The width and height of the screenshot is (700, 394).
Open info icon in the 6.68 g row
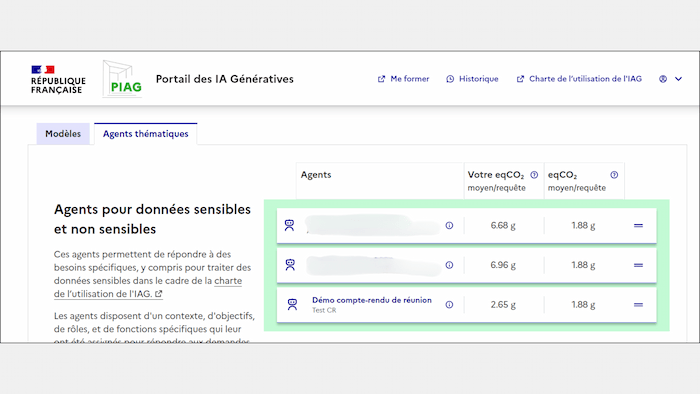coord(449,225)
